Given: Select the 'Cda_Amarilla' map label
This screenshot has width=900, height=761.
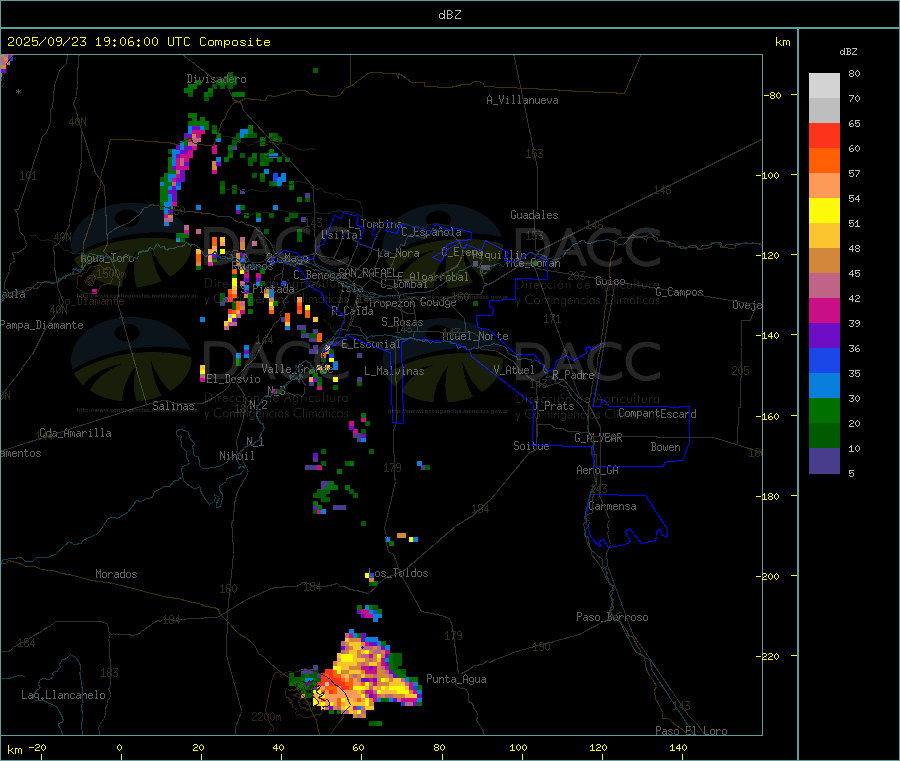Looking at the screenshot, I should click(x=75, y=433).
